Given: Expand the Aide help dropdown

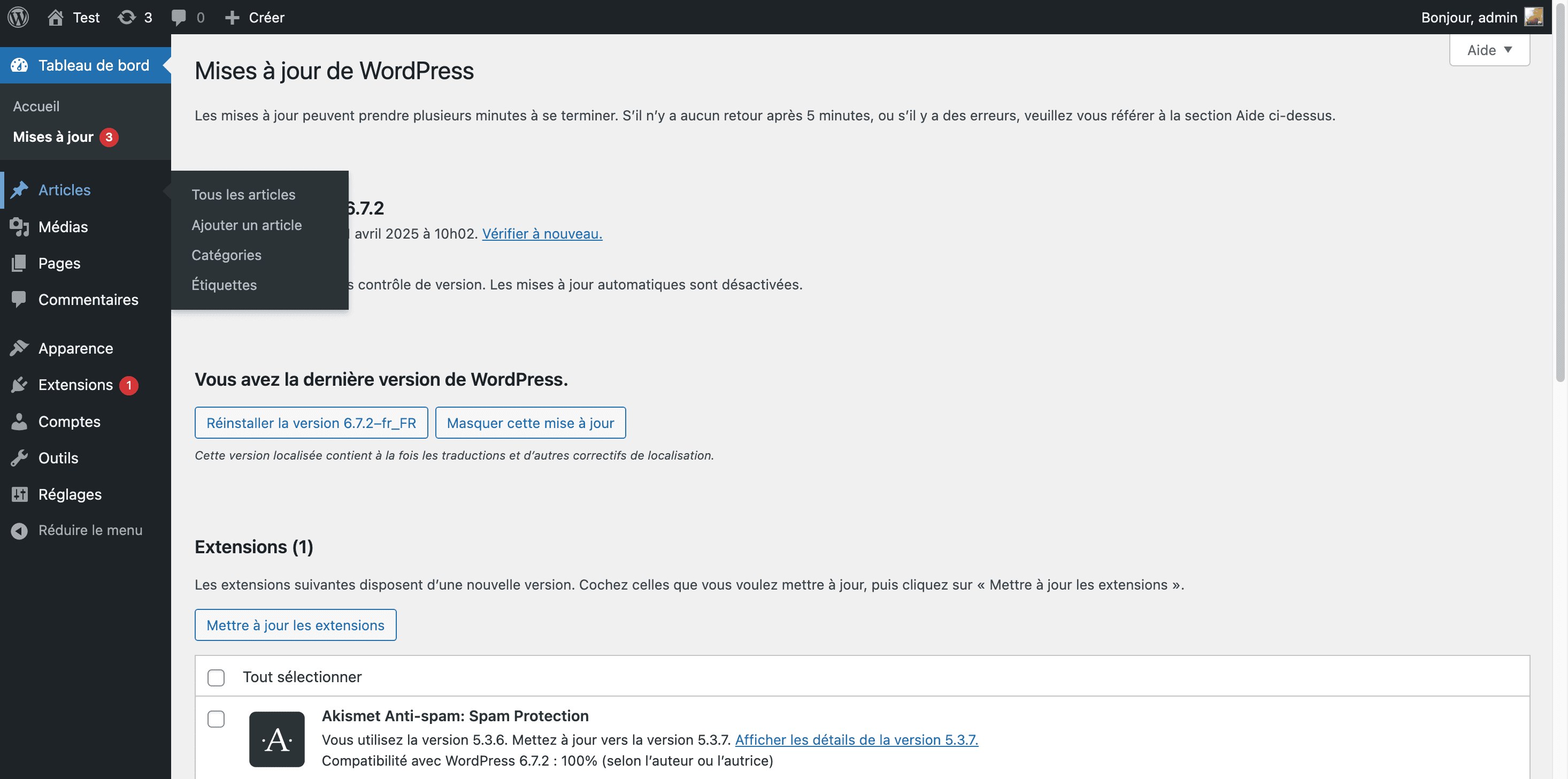Looking at the screenshot, I should coord(1489,50).
